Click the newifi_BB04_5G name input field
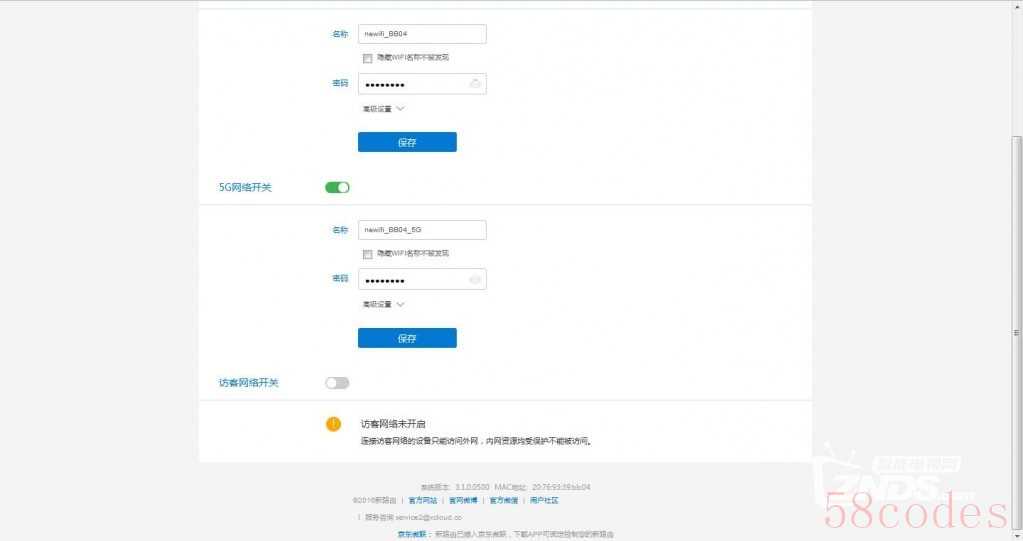Screen dimensions: 1023x541 click(x=422, y=230)
